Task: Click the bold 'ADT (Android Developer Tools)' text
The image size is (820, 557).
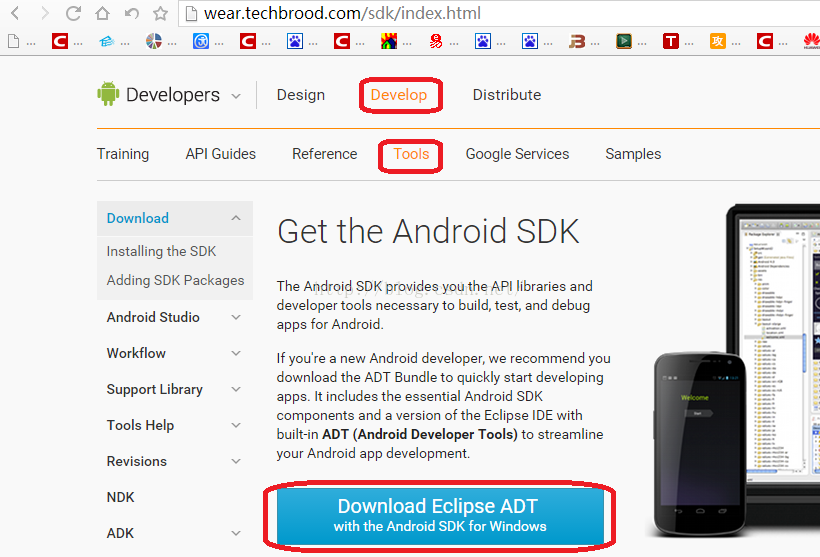Action: tap(420, 435)
